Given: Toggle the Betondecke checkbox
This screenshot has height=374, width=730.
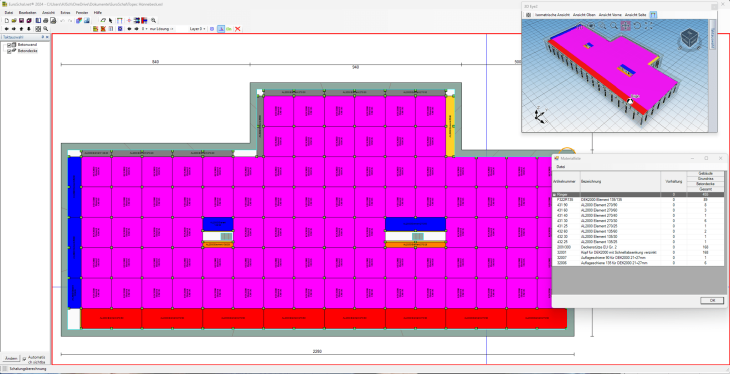Looking at the screenshot, I should click(x=9, y=51).
